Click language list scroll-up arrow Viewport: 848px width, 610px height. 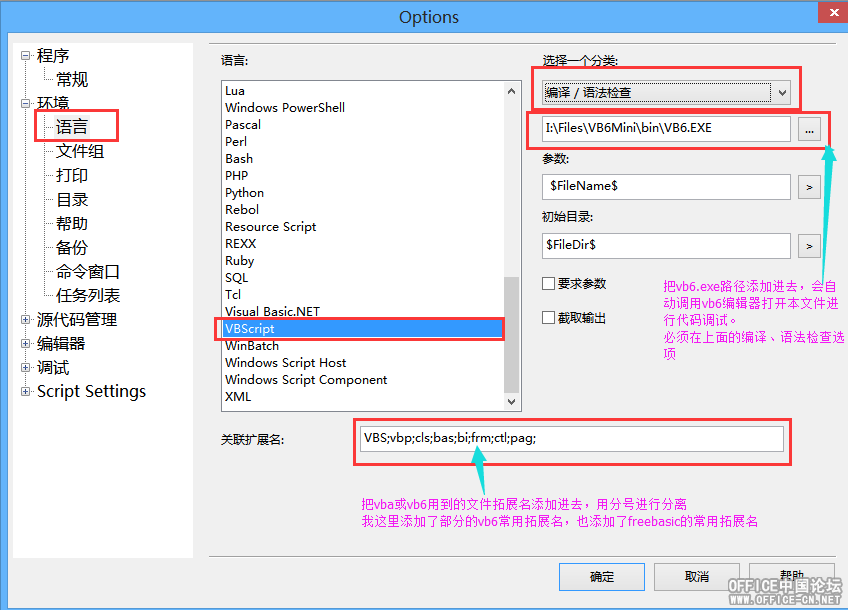(x=511, y=91)
